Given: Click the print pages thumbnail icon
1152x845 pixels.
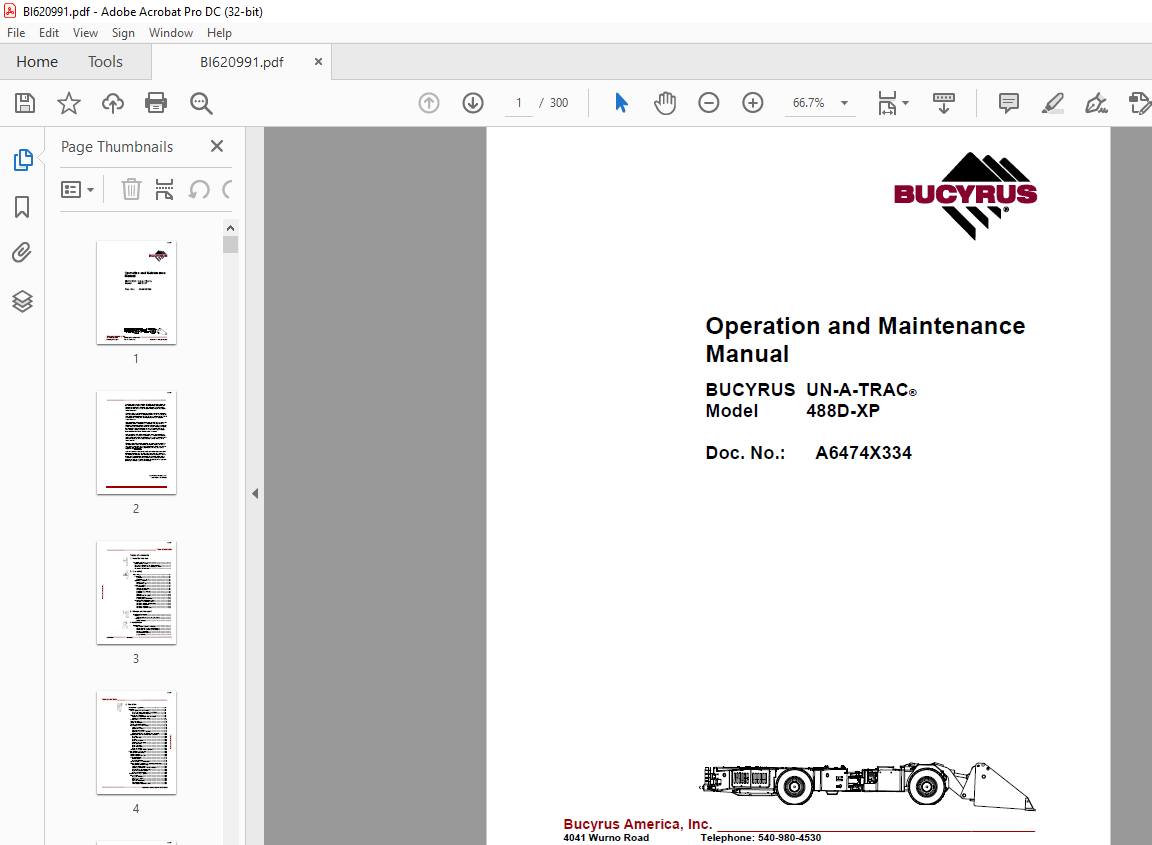Looking at the screenshot, I should tap(165, 190).
